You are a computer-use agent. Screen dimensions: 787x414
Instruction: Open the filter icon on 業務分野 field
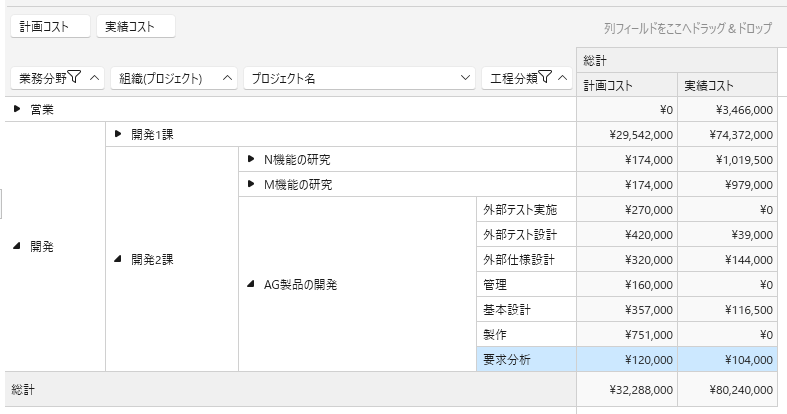pos(74,78)
